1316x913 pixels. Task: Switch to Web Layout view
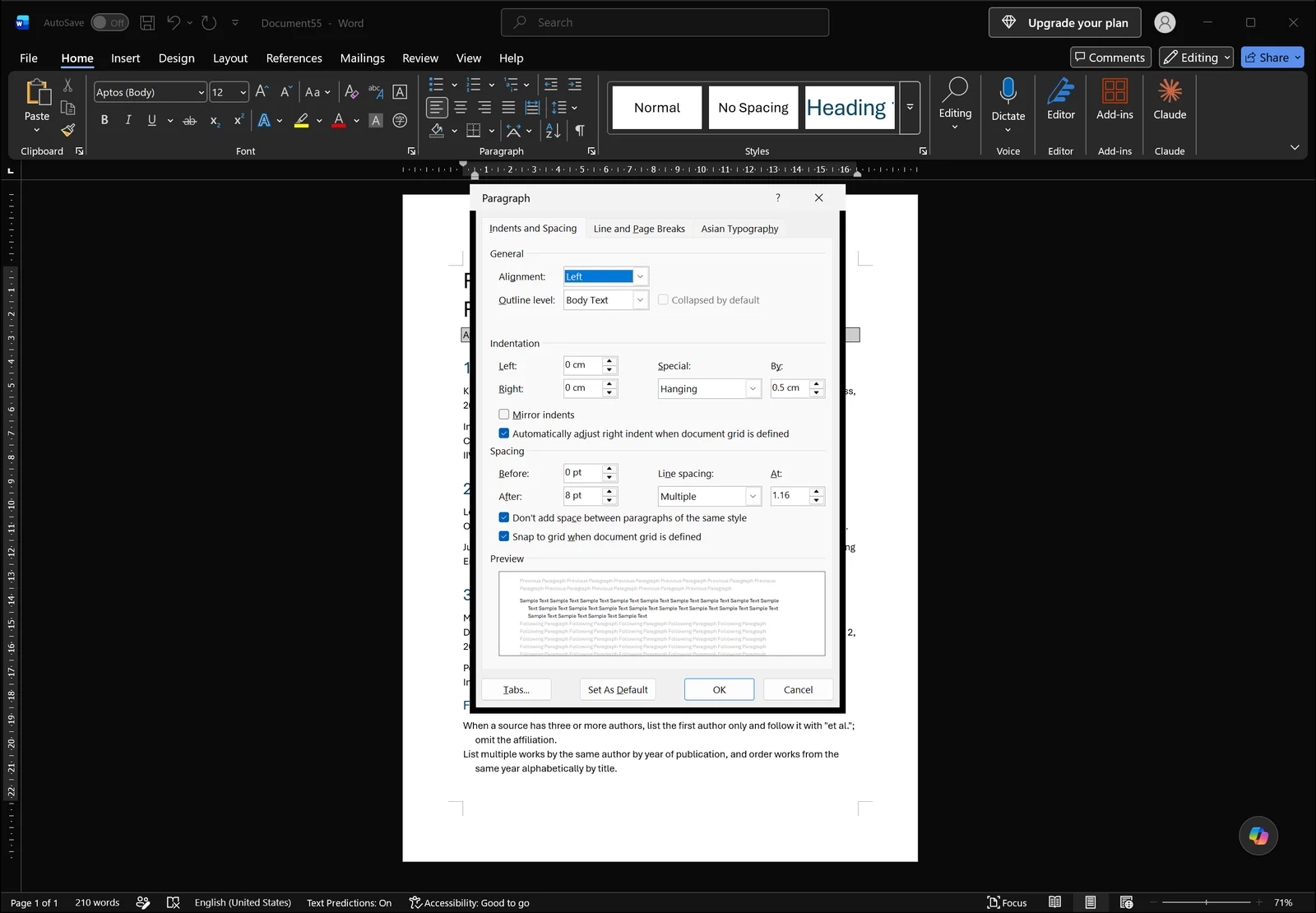click(x=1126, y=902)
